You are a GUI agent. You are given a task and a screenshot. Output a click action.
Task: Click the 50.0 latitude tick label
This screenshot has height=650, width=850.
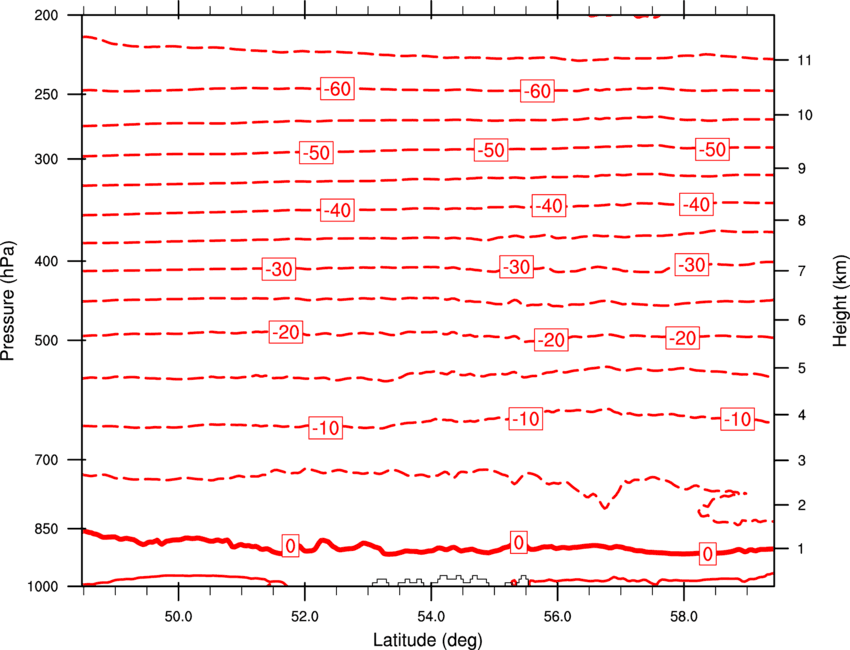coord(178,617)
